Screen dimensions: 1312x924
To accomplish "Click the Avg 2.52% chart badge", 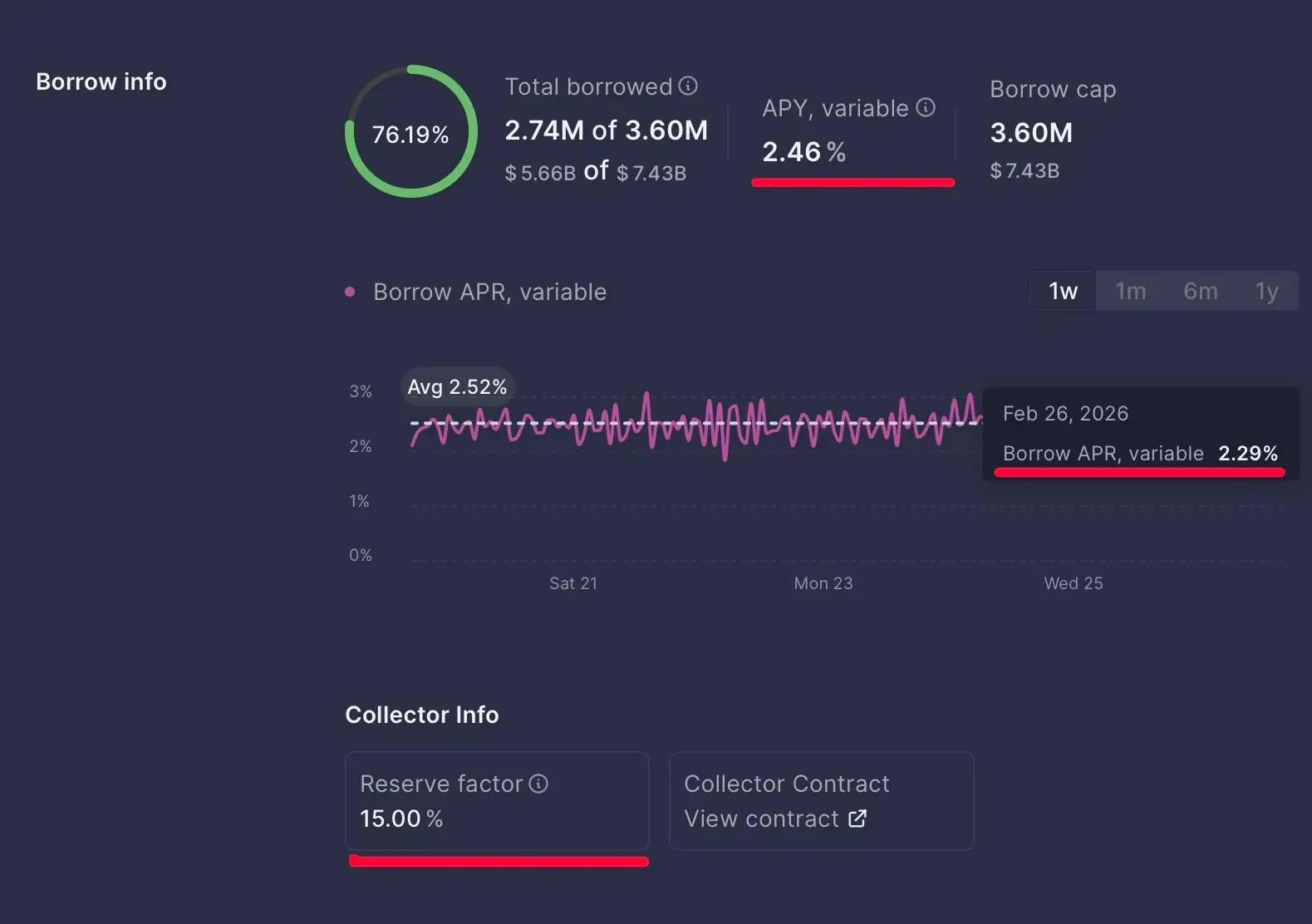I will (457, 387).
